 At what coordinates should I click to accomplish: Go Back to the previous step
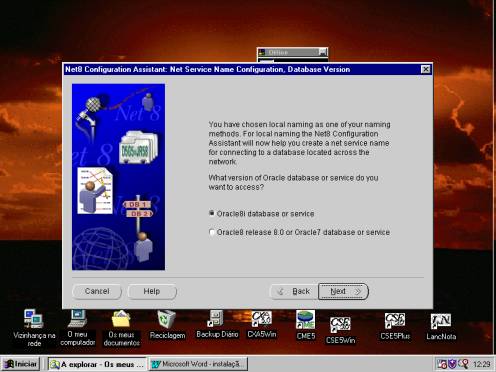294,291
